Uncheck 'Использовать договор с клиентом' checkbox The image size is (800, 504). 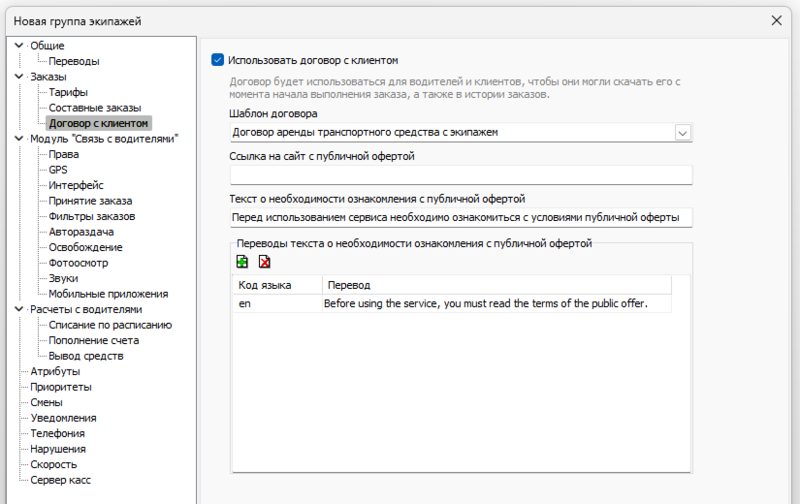[x=218, y=60]
